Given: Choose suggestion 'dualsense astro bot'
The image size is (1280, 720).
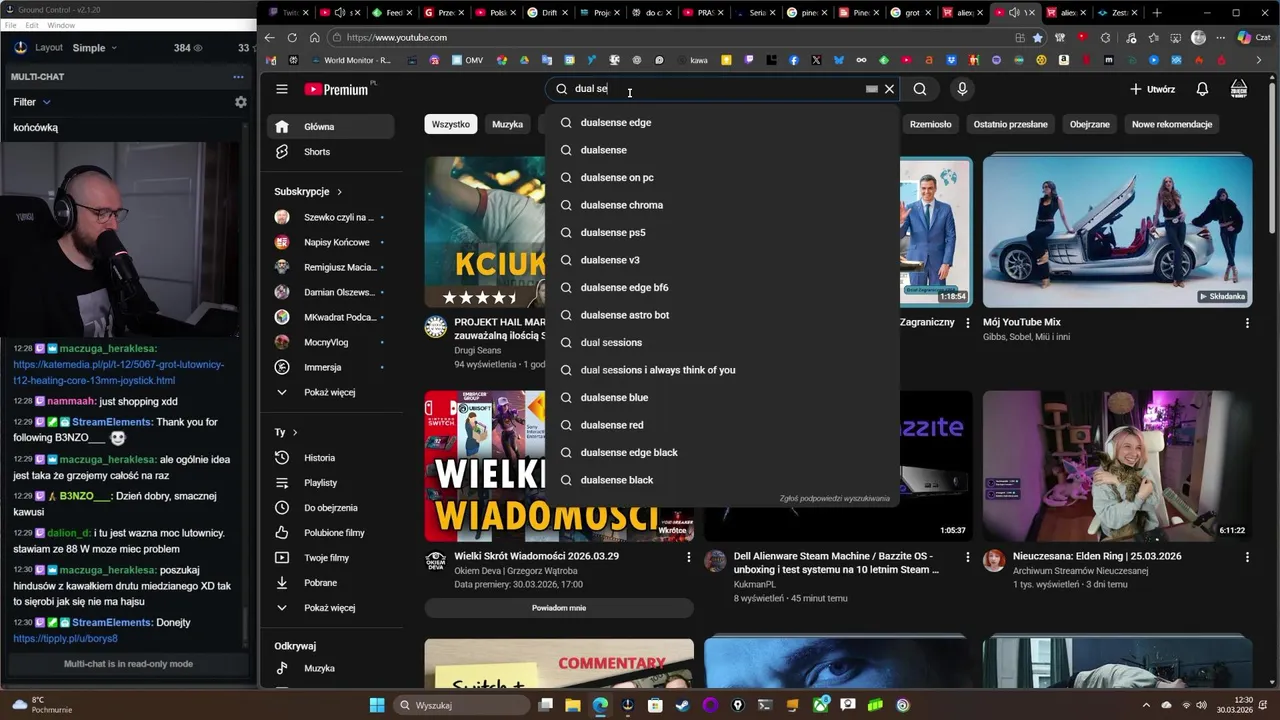Looking at the screenshot, I should 722,315.
